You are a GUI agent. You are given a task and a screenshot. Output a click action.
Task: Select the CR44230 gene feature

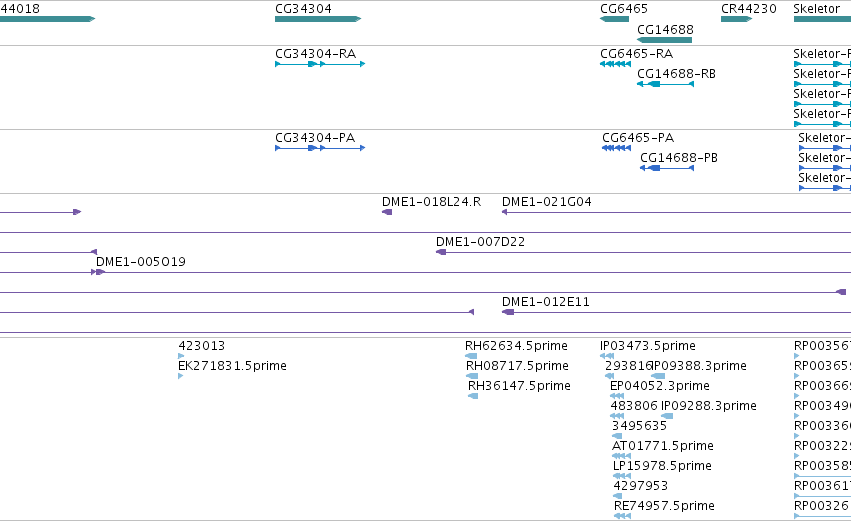pyautogui.click(x=736, y=19)
